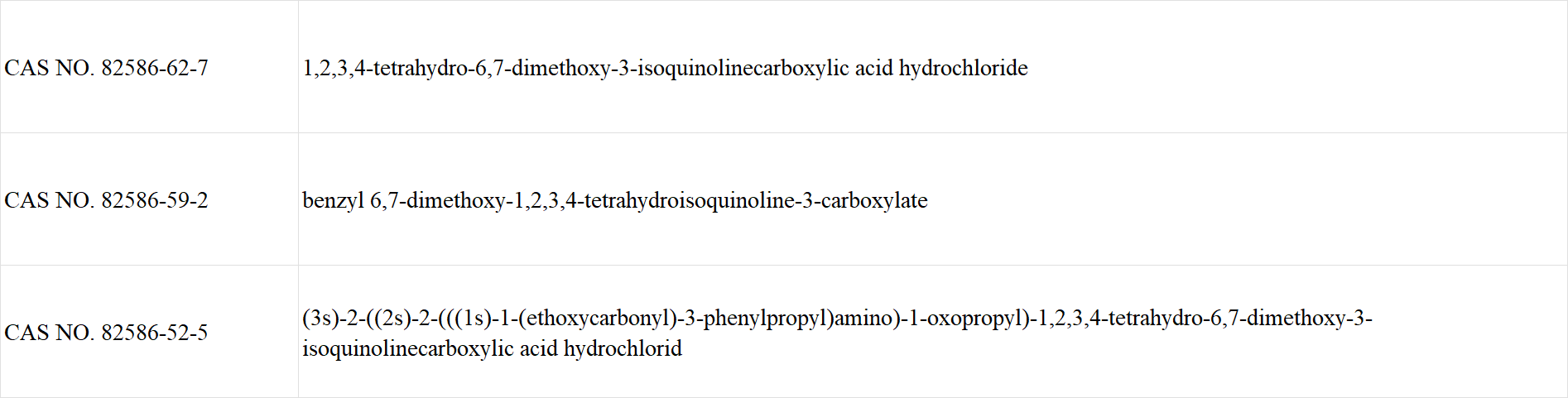
Task: Select the CAS NO. 82586-59-2 cell
Action: point(149,199)
